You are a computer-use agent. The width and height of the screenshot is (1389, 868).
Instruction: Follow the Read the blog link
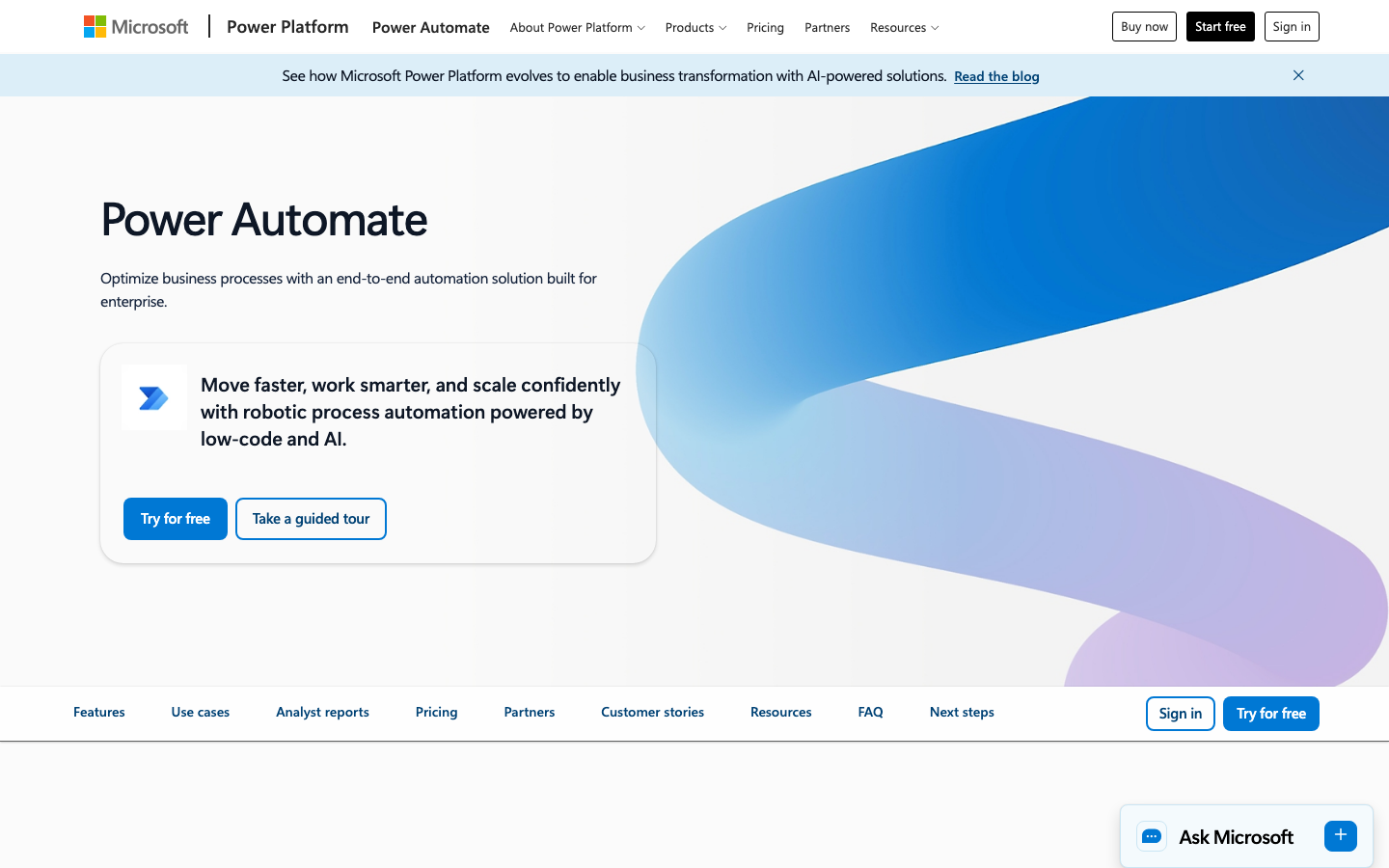[996, 76]
